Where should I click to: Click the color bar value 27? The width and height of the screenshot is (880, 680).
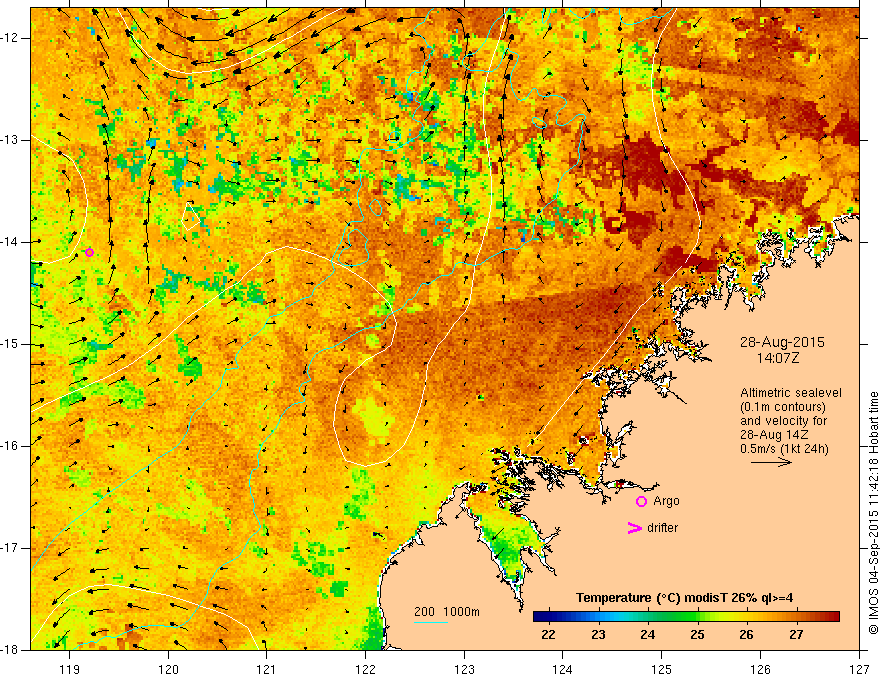(x=796, y=635)
